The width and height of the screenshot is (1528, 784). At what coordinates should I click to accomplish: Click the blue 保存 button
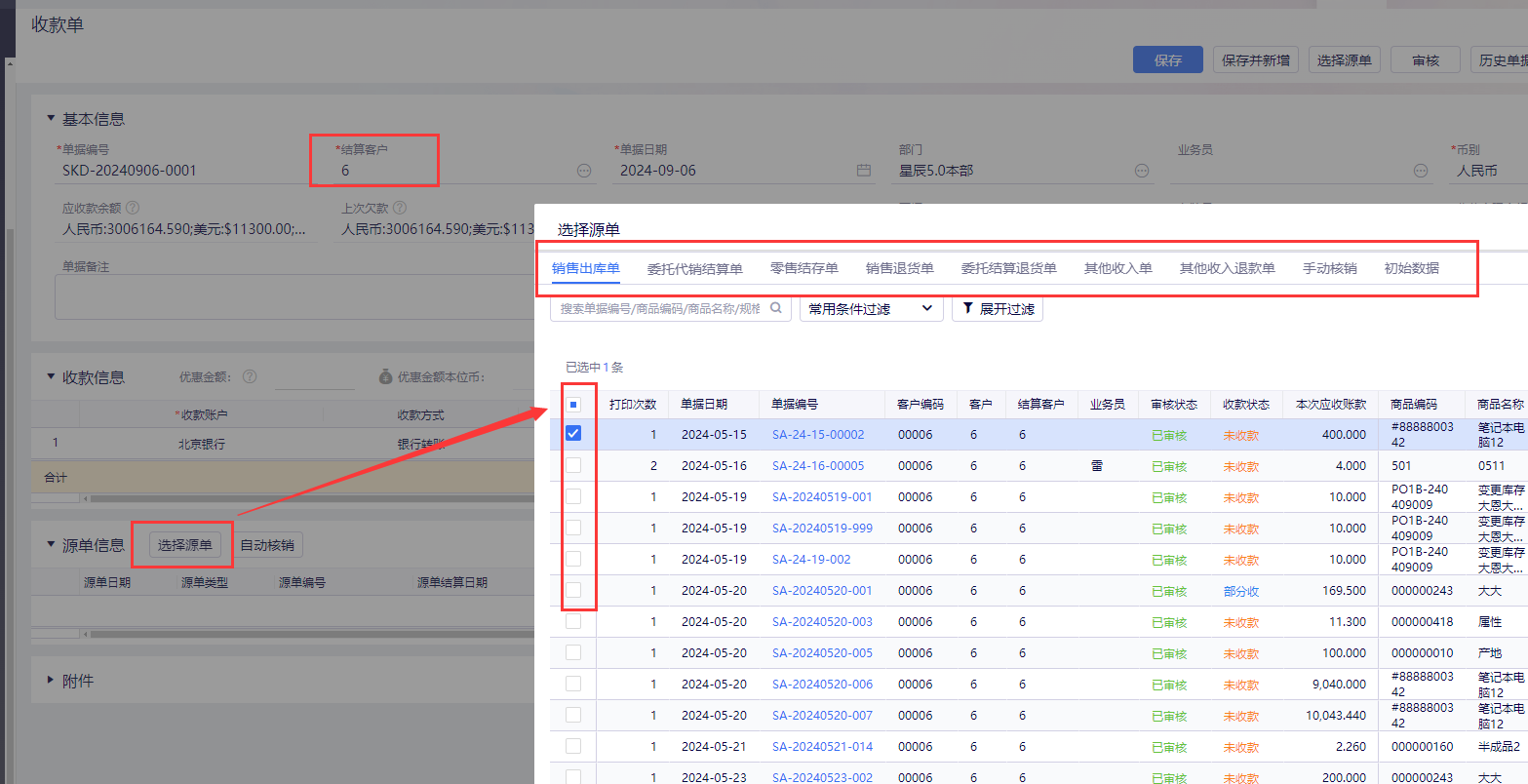1168,59
